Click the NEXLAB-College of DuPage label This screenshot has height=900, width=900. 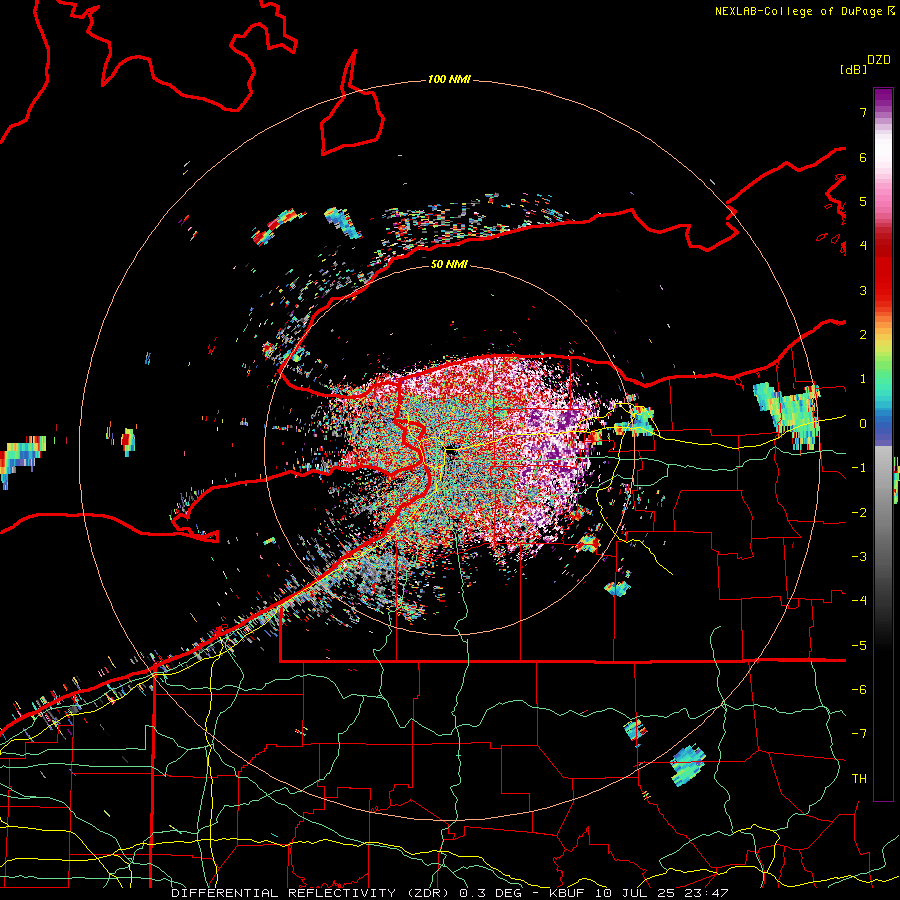point(799,11)
